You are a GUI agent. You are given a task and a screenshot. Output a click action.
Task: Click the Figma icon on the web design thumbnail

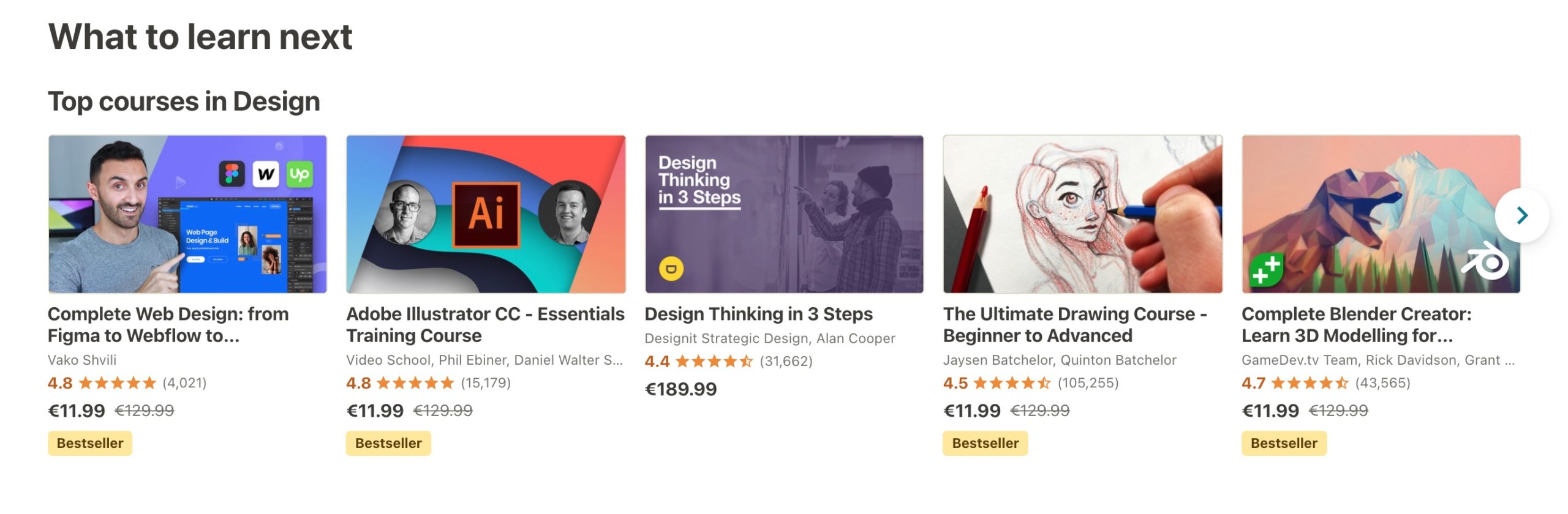point(232,174)
